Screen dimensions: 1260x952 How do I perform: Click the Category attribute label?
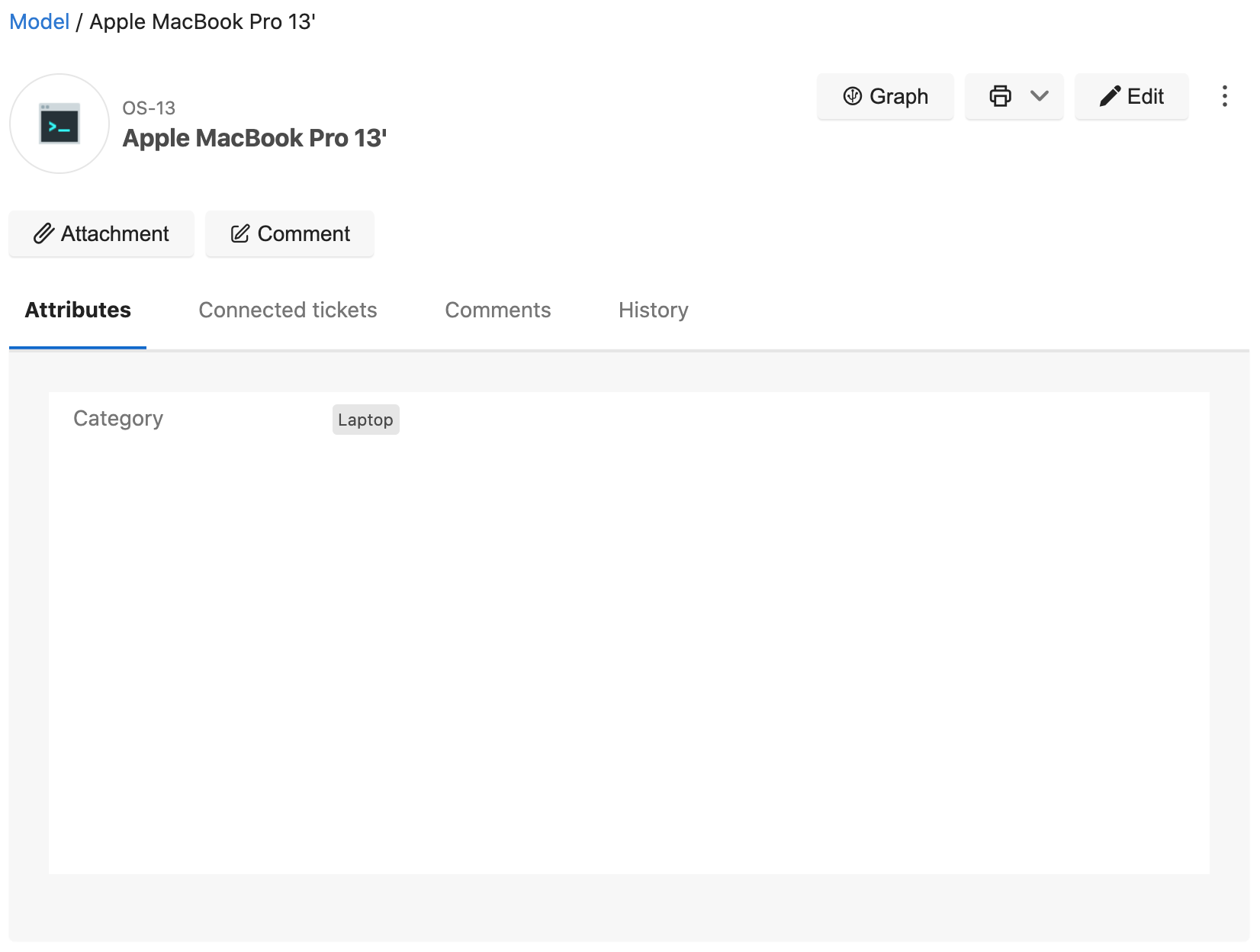pyautogui.click(x=118, y=419)
